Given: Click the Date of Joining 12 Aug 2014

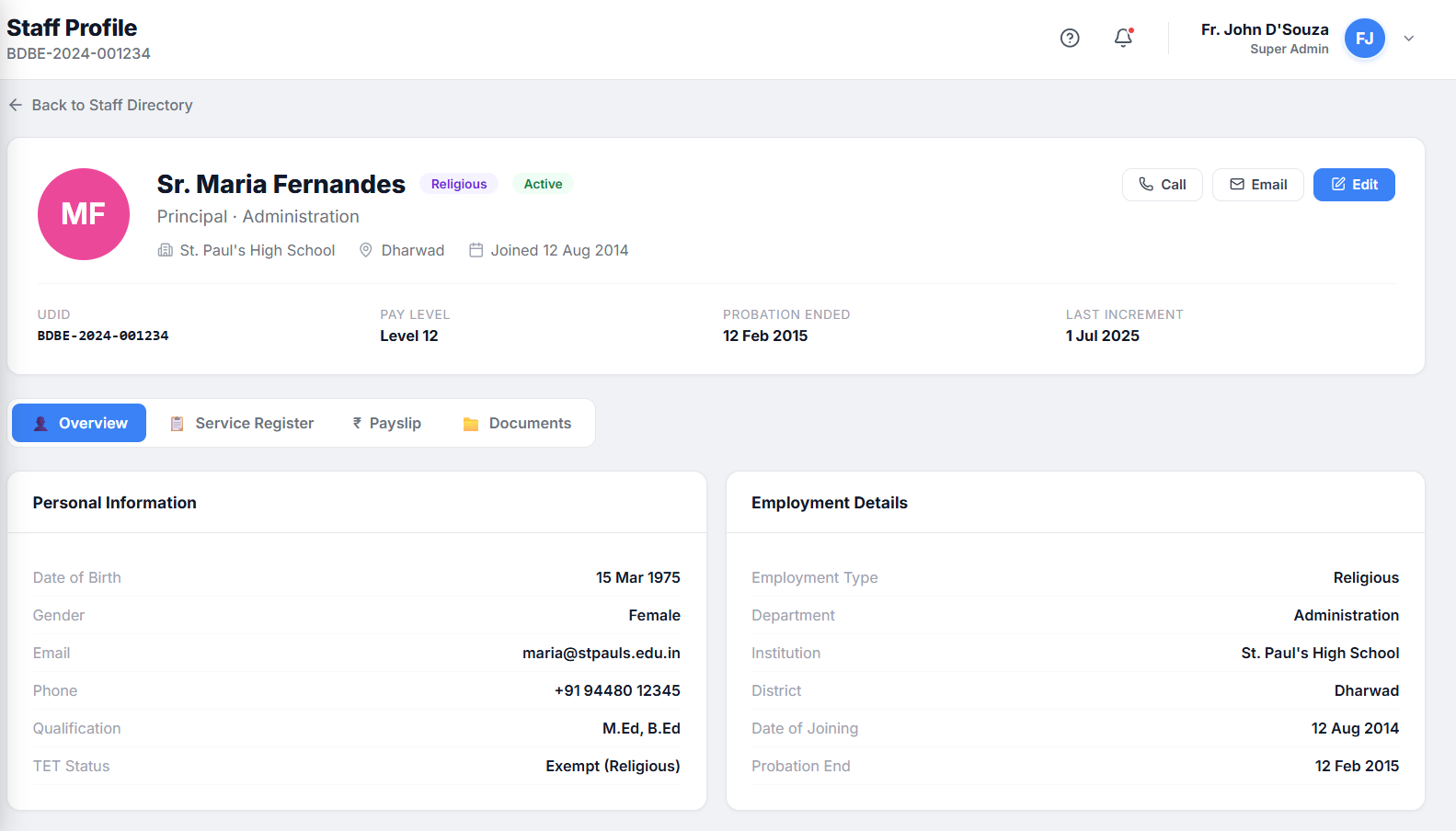Looking at the screenshot, I should coord(1355,728).
